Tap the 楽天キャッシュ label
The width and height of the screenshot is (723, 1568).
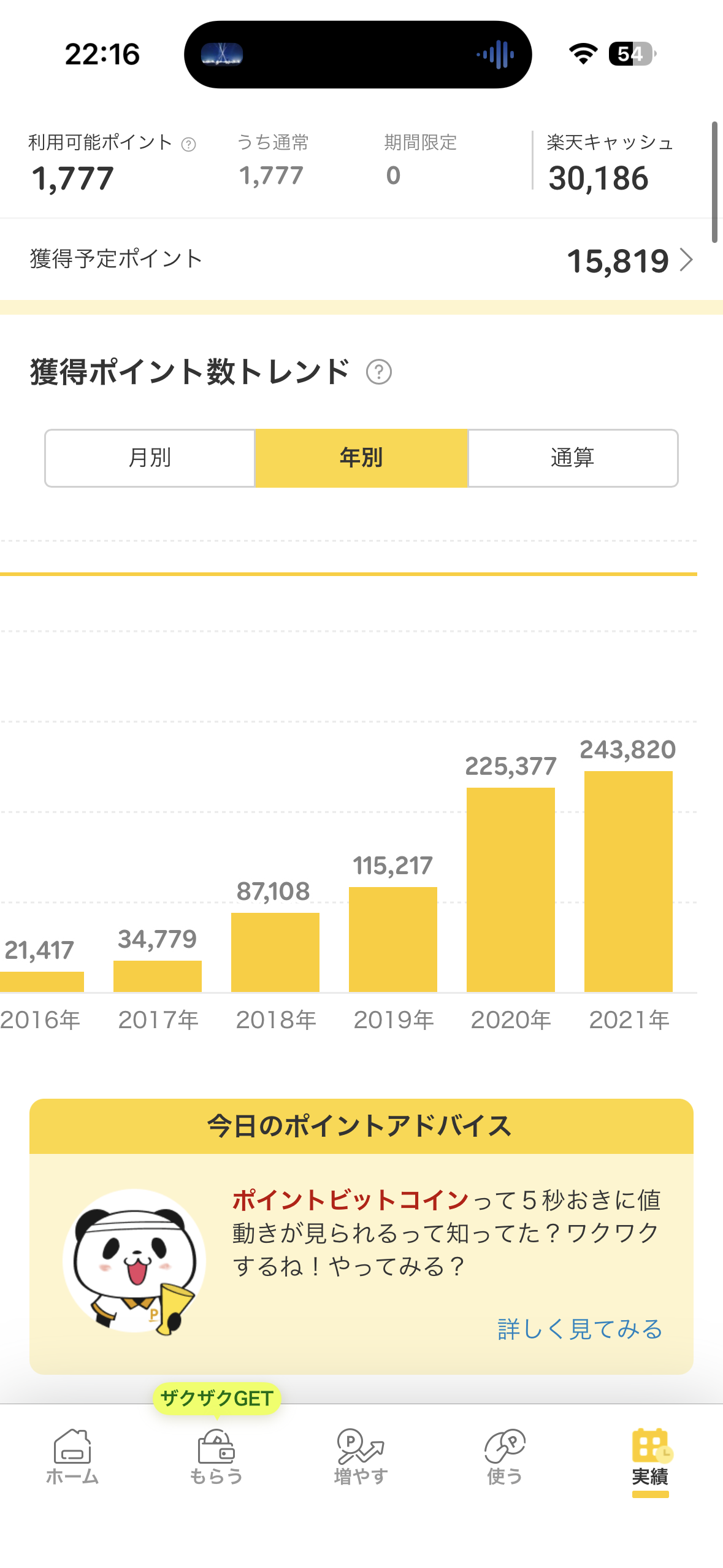coord(610,142)
